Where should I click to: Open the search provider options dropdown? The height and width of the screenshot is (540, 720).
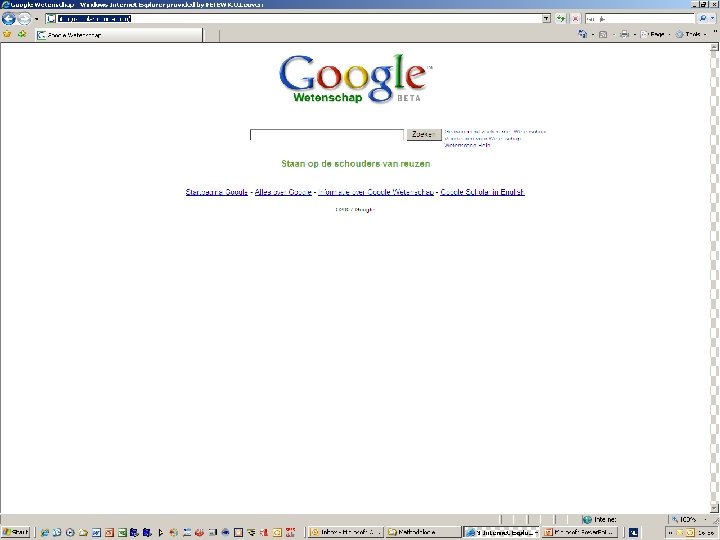pos(713,19)
